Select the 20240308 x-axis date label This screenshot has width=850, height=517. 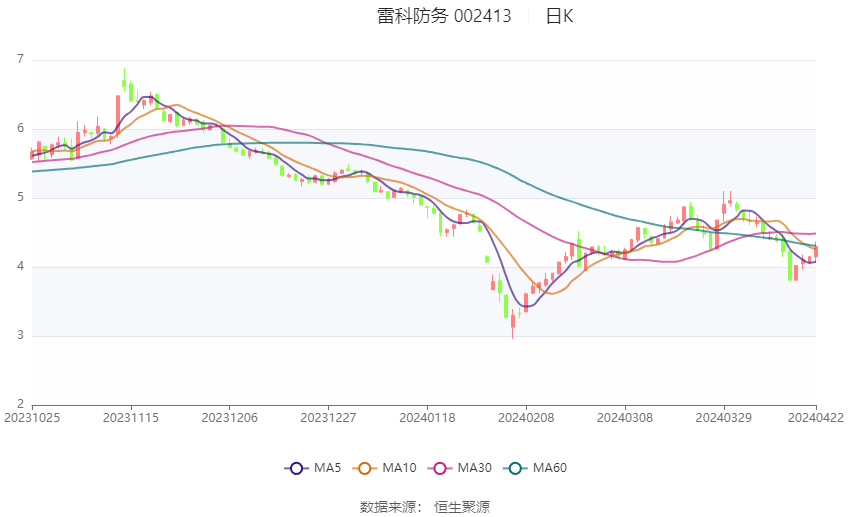[624, 418]
